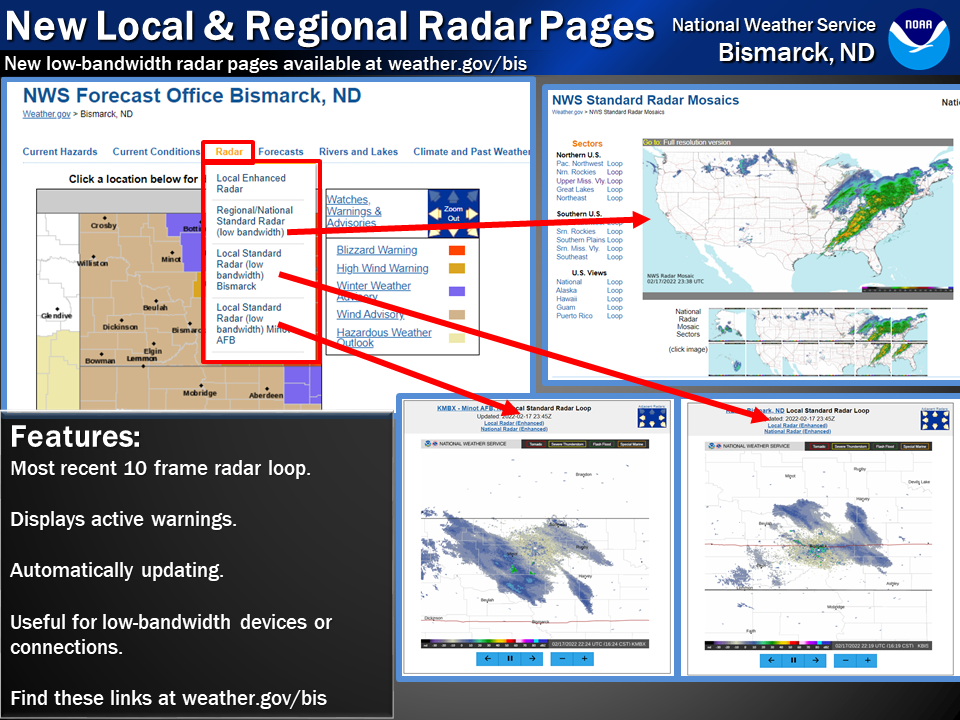Click the left arrow beside Zoom Out

click(435, 214)
